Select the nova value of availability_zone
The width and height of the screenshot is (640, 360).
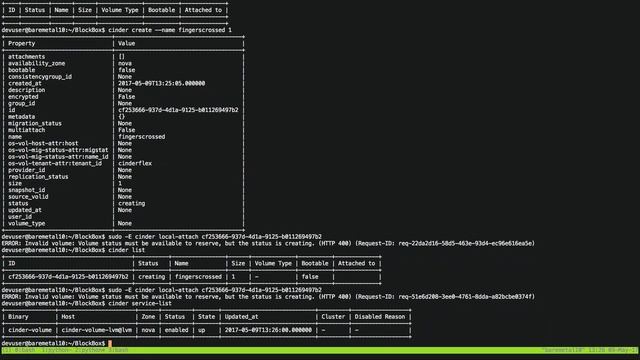coord(125,64)
